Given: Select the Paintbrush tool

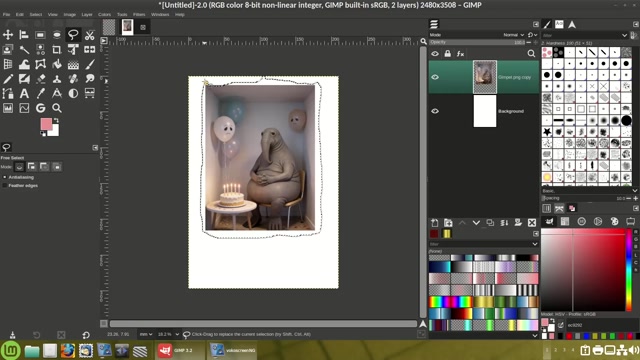Looking at the screenshot, I should click(x=89, y=64).
